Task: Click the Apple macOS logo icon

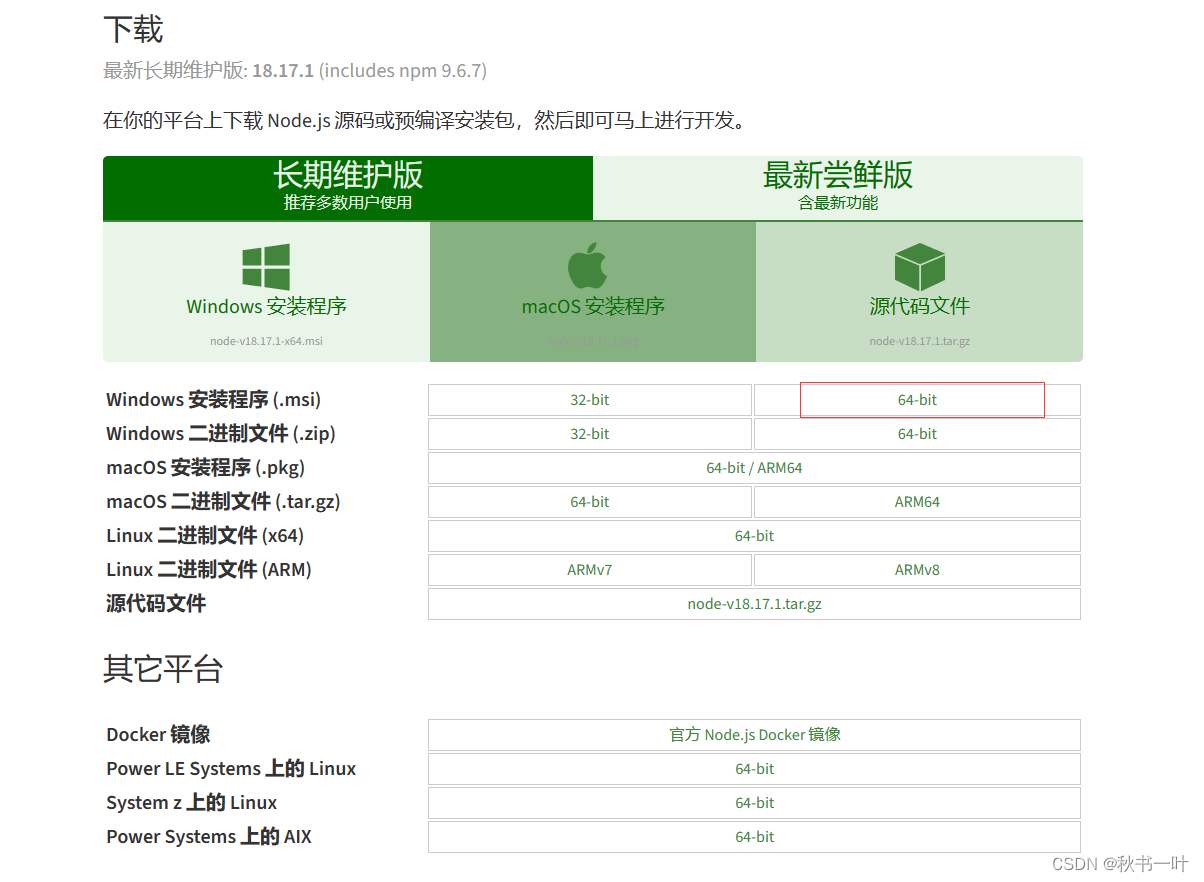Action: click(x=588, y=267)
